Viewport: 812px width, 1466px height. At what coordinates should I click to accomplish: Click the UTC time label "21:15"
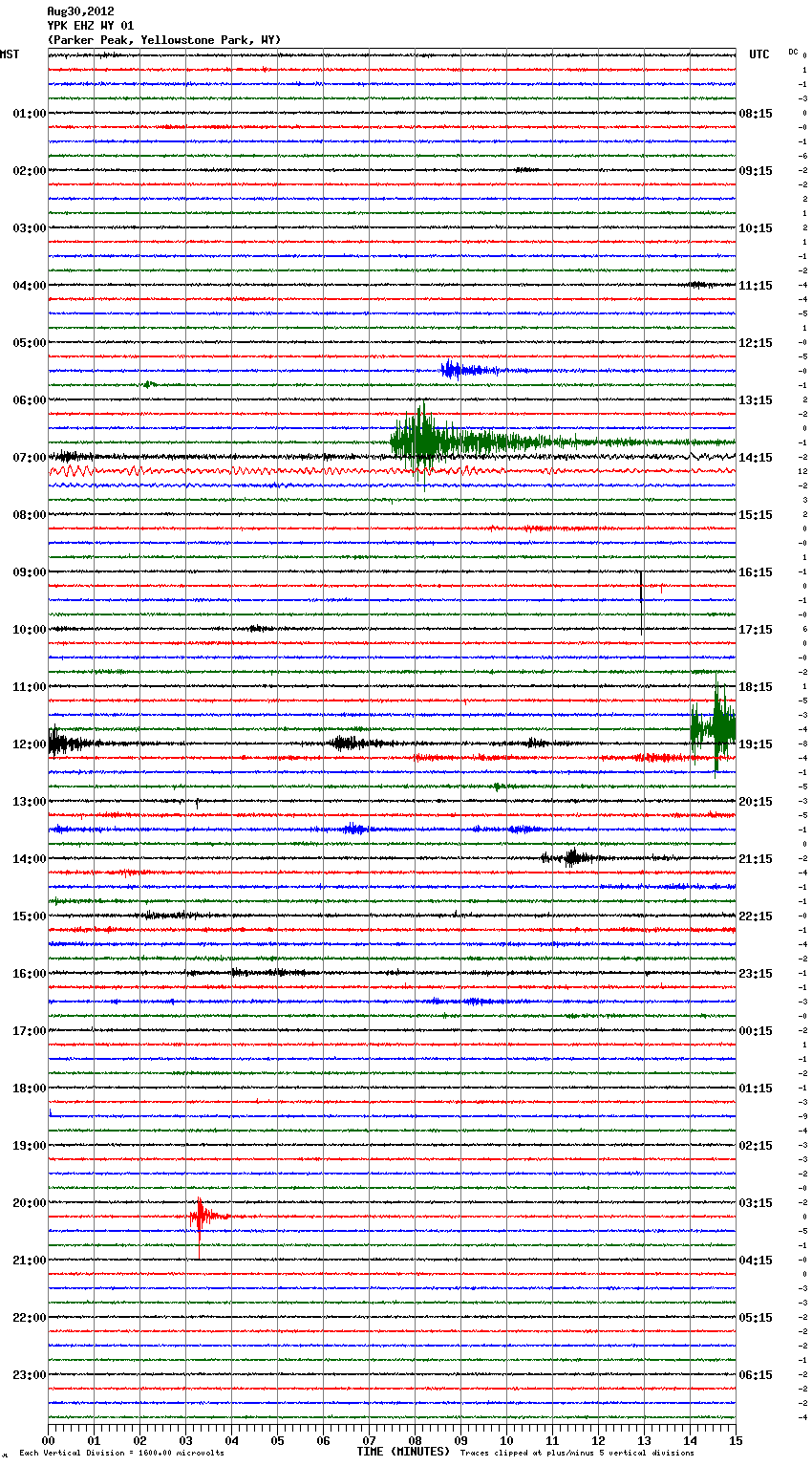(x=756, y=859)
